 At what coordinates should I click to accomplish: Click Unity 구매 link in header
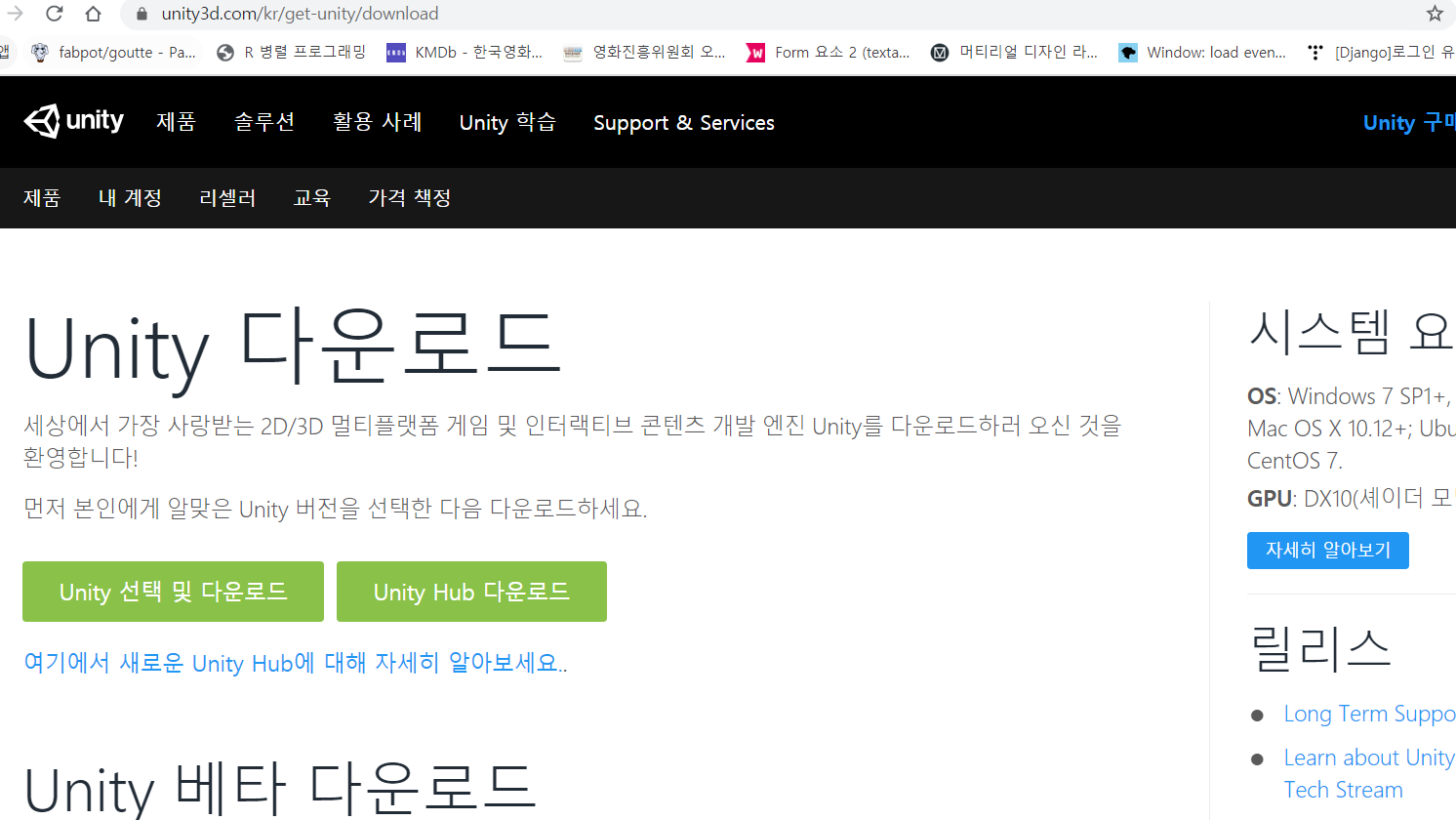tap(1409, 122)
